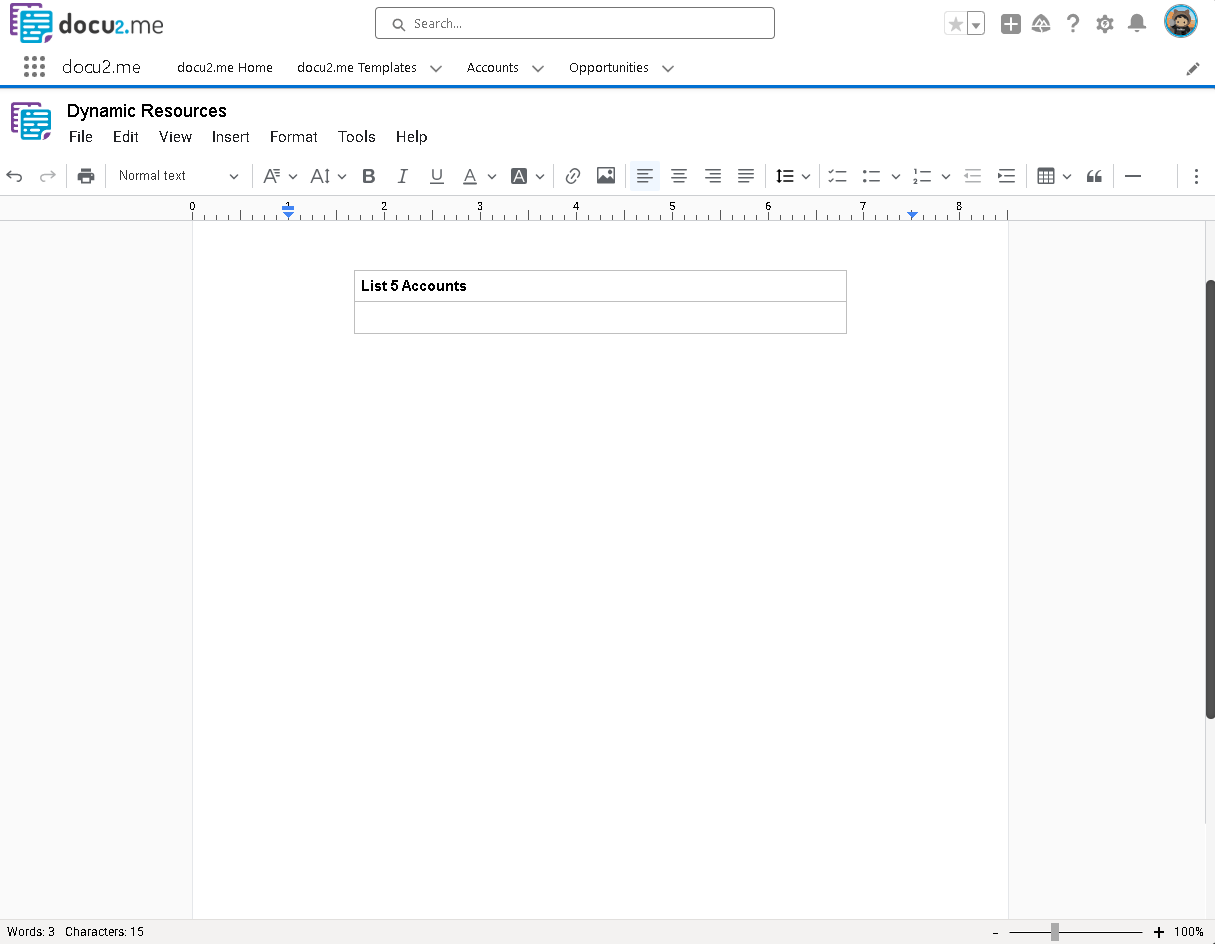Insert an image from toolbar

coord(606,176)
